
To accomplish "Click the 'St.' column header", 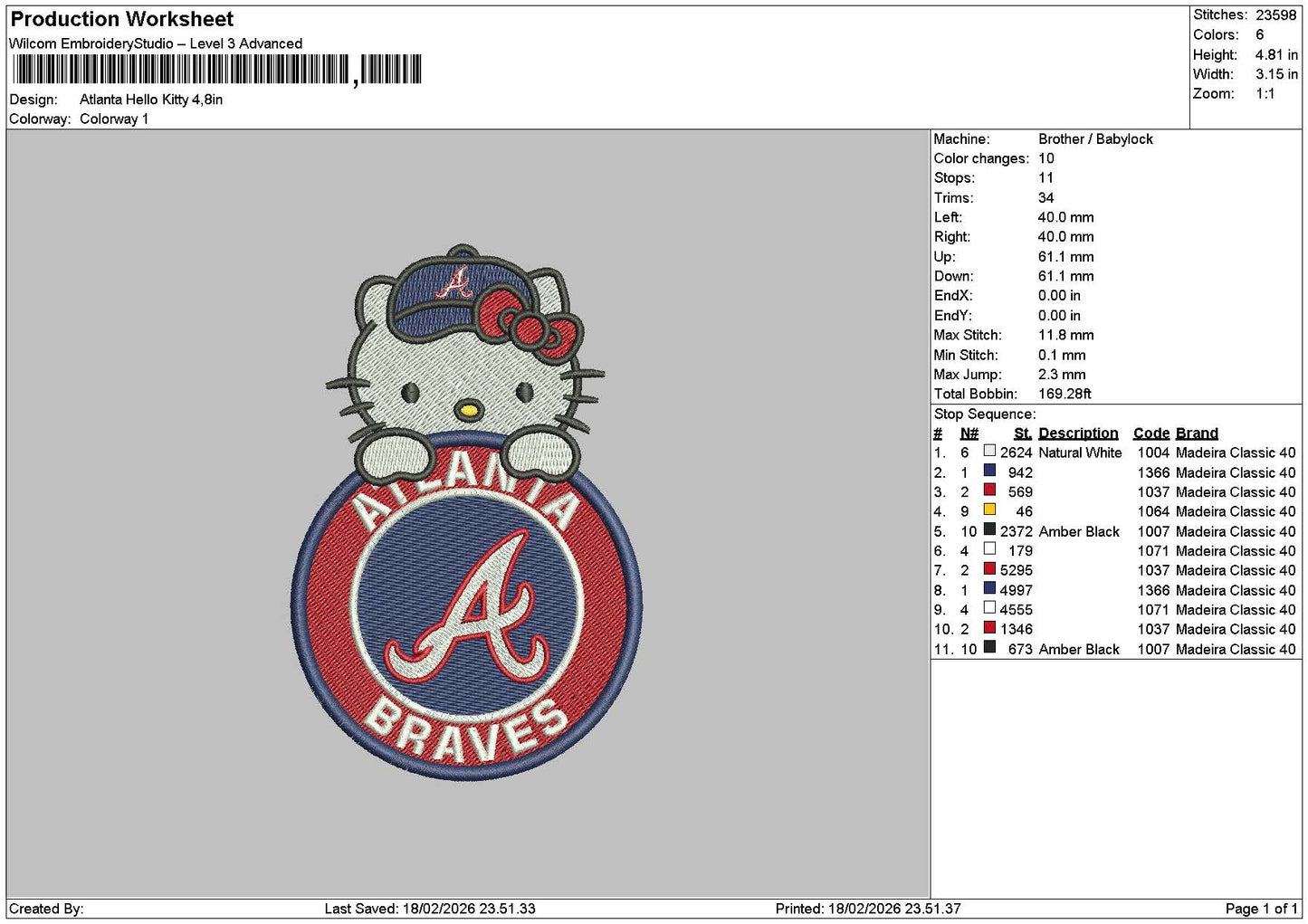I will tap(1023, 433).
